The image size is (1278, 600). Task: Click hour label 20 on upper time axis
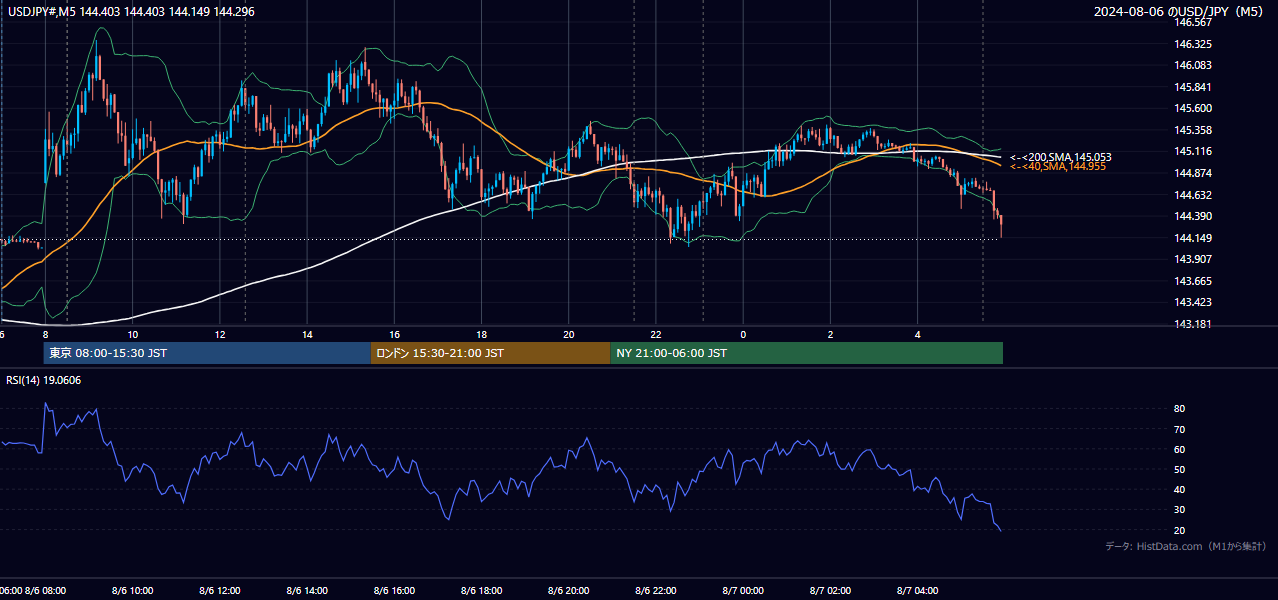pyautogui.click(x=569, y=334)
